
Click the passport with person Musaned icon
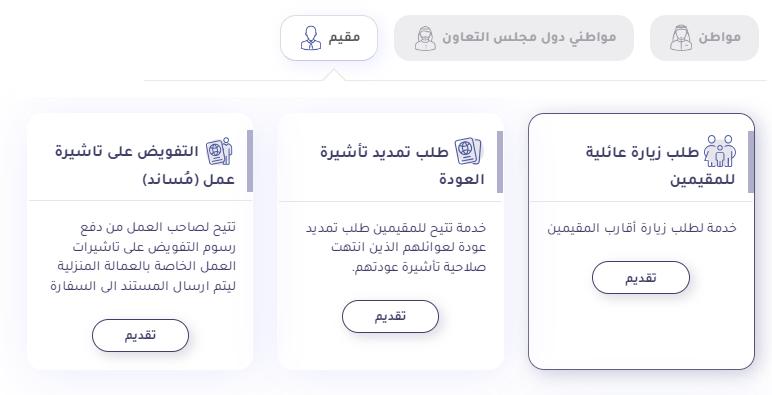click(219, 151)
